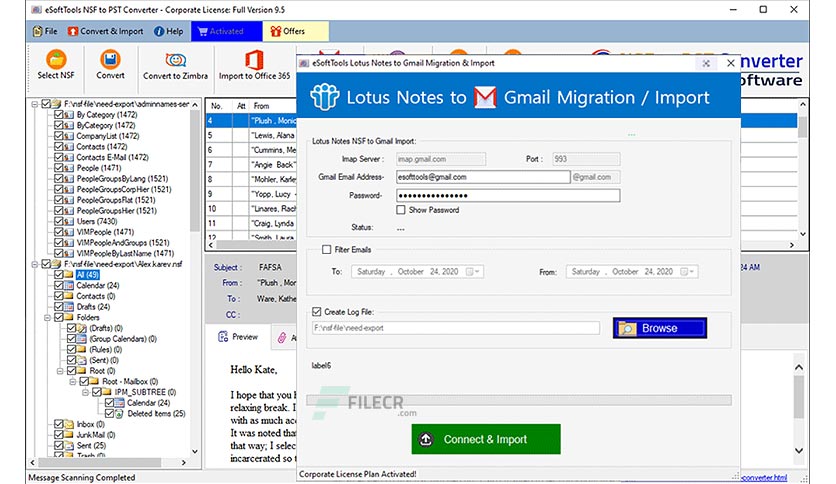Collapse the IPM_SUBTREE (0) node
This screenshot has width=836, height=484.
tap(85, 392)
